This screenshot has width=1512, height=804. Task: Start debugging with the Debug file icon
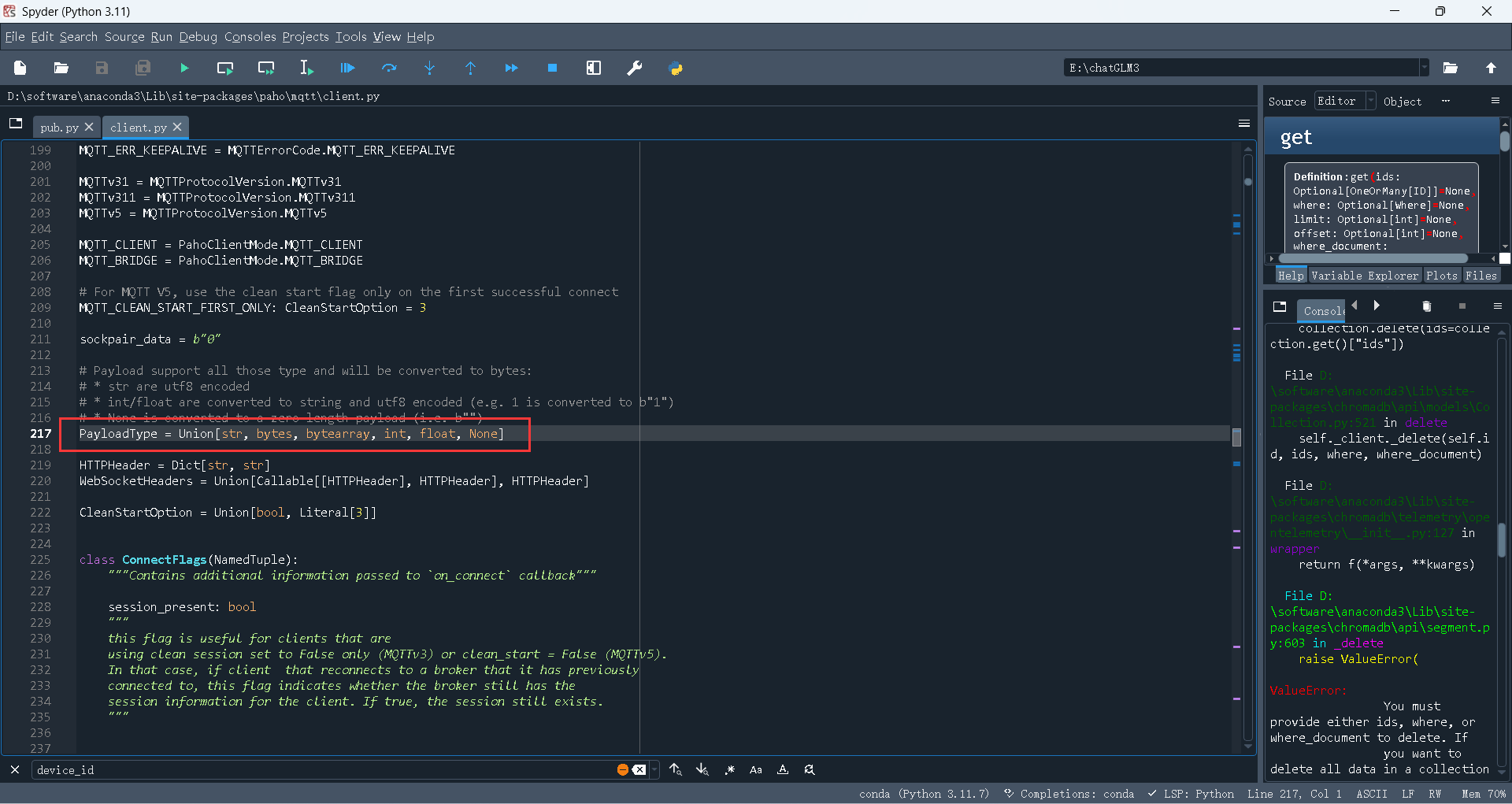pos(347,69)
